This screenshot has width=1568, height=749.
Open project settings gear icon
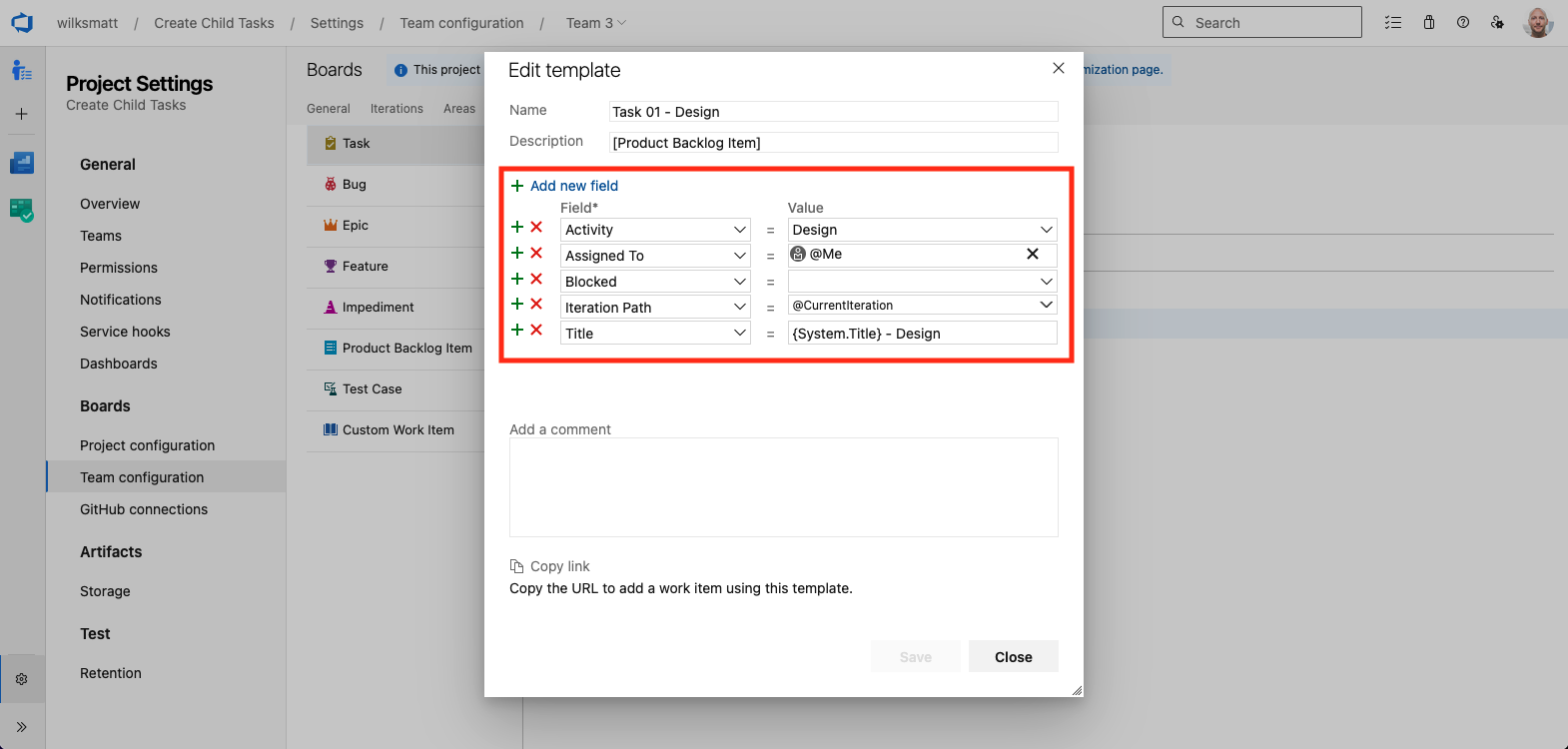pos(22,679)
